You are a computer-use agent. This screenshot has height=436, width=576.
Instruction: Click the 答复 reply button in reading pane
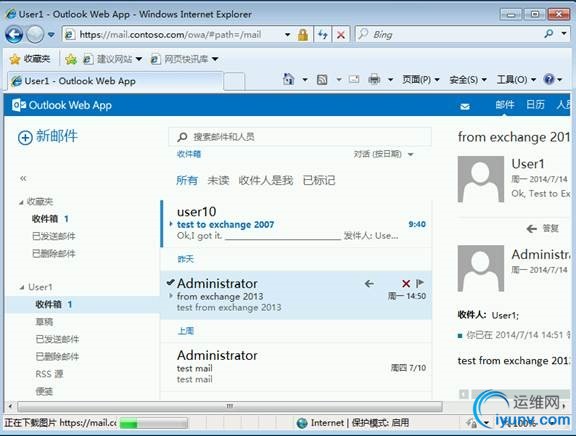(543, 229)
